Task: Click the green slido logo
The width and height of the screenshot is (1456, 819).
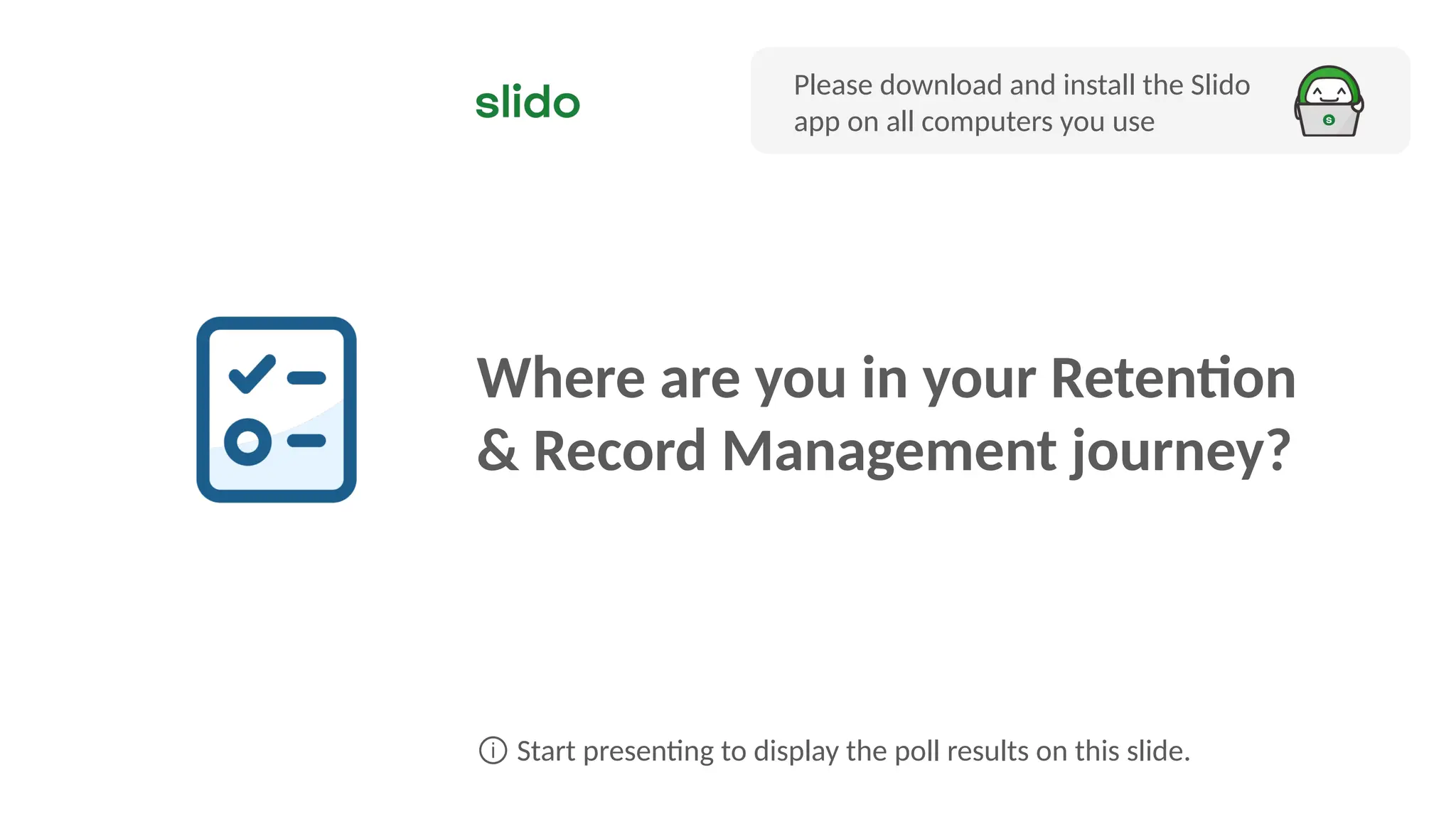Action: (528, 101)
